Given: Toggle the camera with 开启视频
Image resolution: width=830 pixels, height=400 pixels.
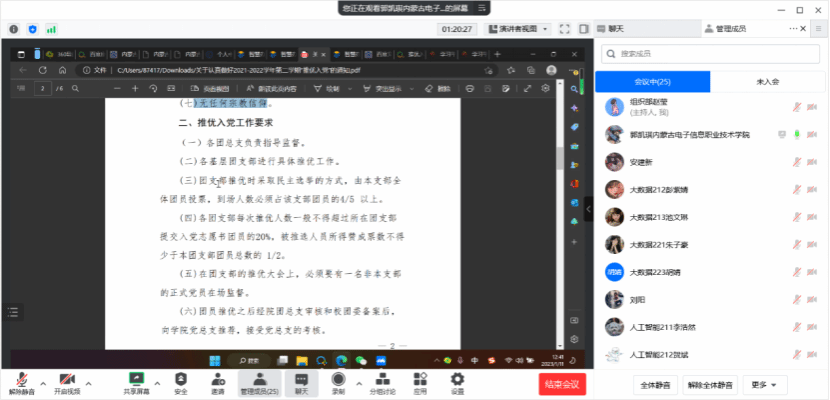Looking at the screenshot, I should [x=67, y=379].
